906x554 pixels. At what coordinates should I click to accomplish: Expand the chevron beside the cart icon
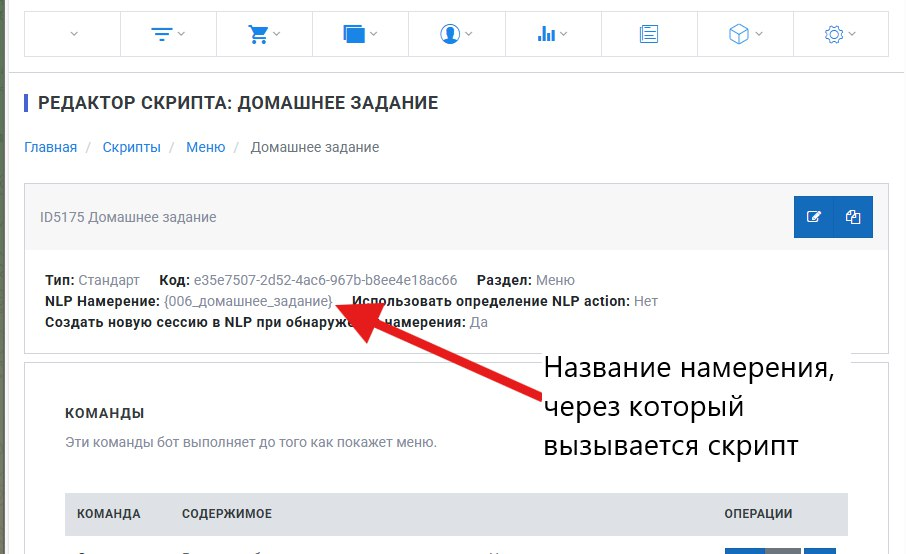pyautogui.click(x=277, y=34)
